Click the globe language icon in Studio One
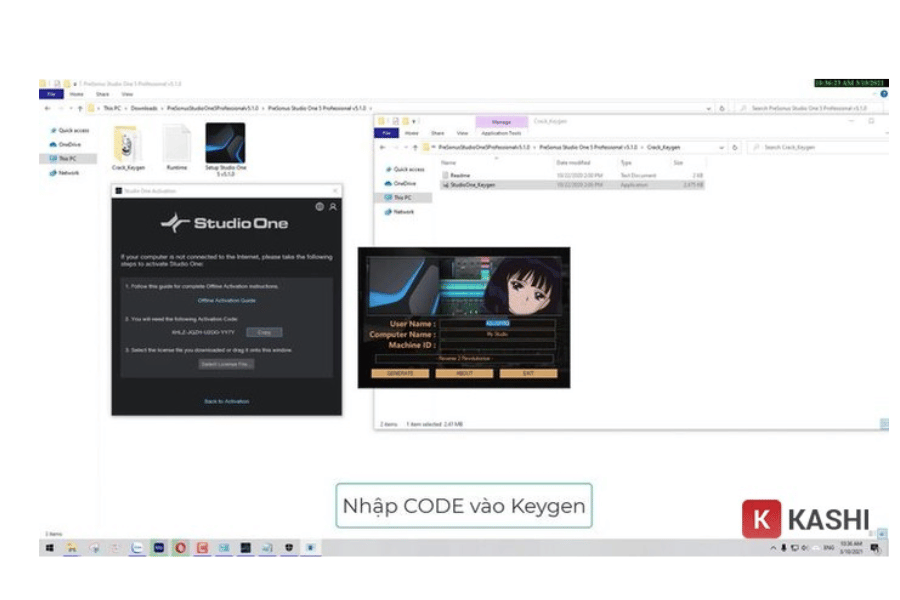Viewport: 900px width, 600px height. tap(319, 206)
